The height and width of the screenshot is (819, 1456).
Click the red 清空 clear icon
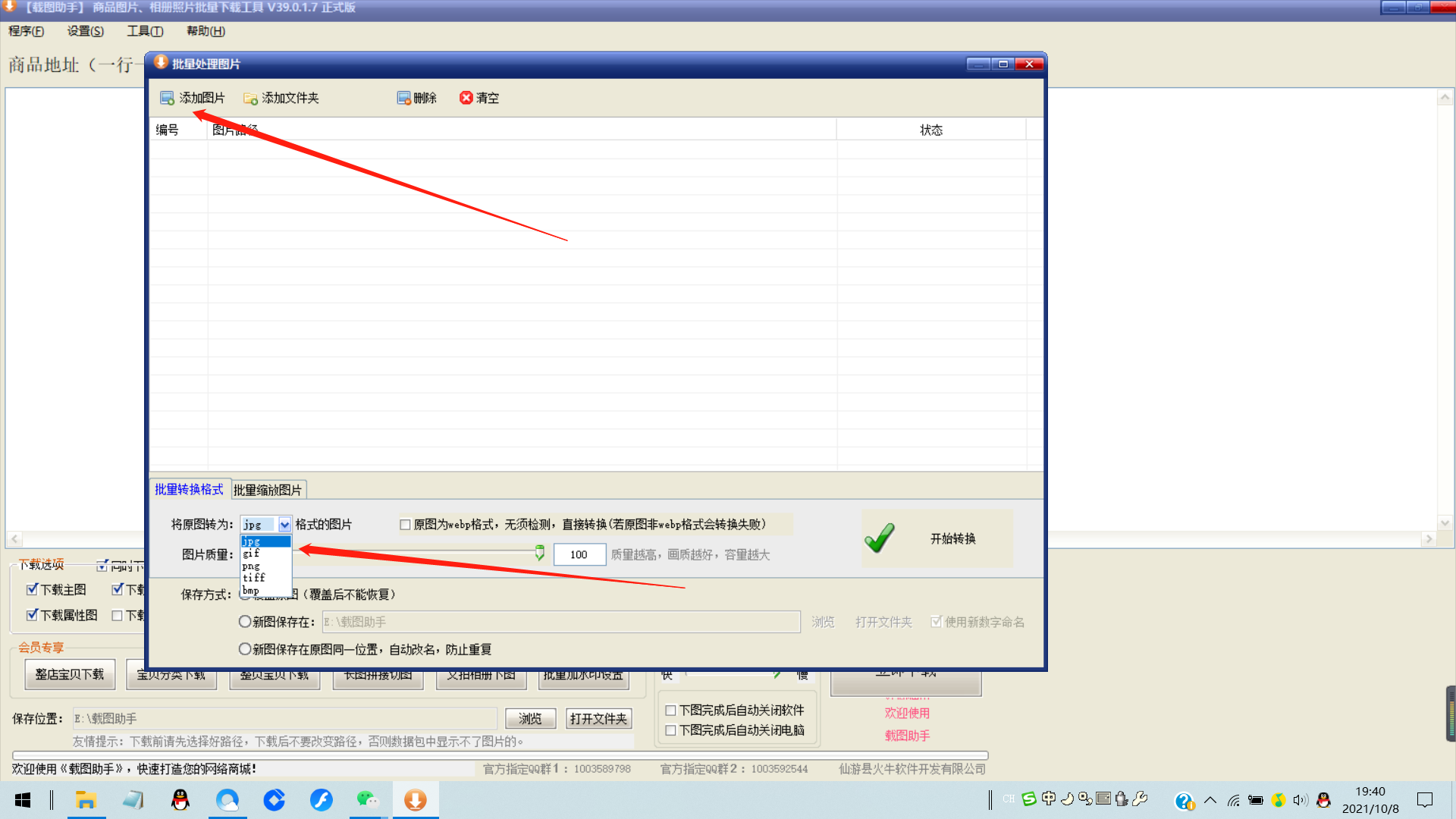click(x=466, y=98)
